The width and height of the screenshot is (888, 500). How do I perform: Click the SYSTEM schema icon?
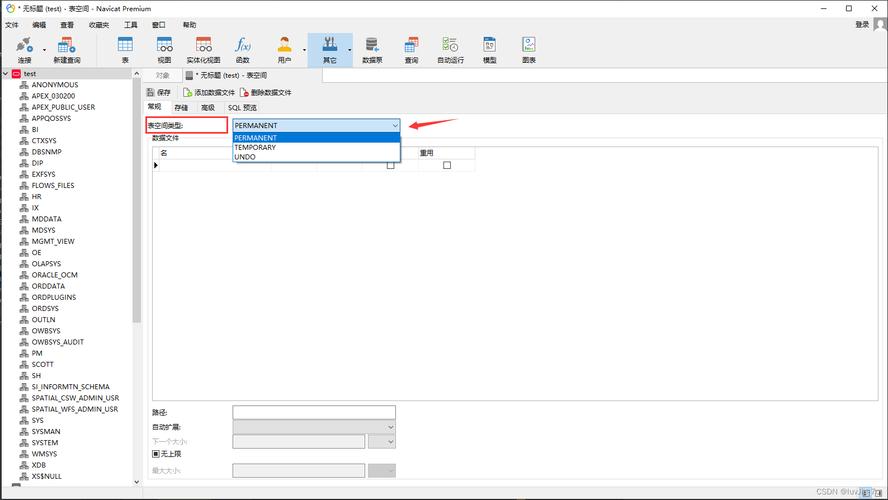[x=24, y=443]
